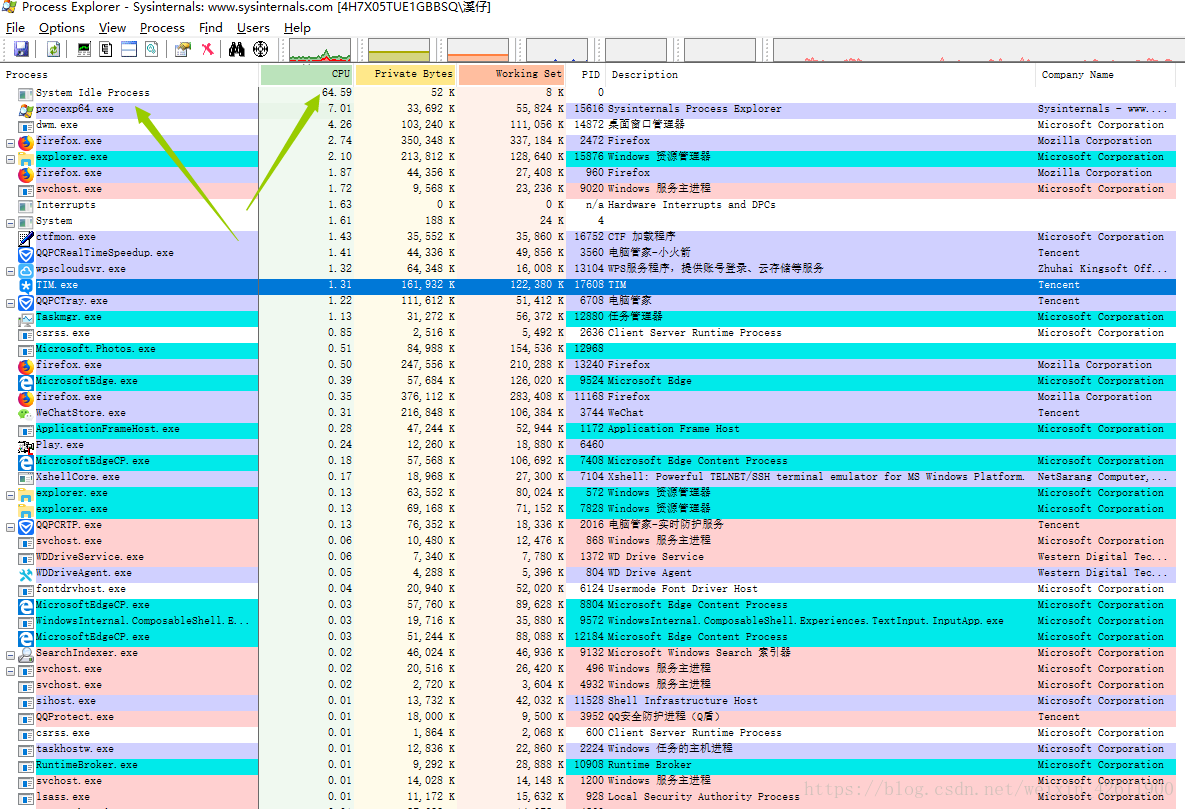Sort by the Process column header
Screen dimensions: 1185x809
(x=130, y=75)
